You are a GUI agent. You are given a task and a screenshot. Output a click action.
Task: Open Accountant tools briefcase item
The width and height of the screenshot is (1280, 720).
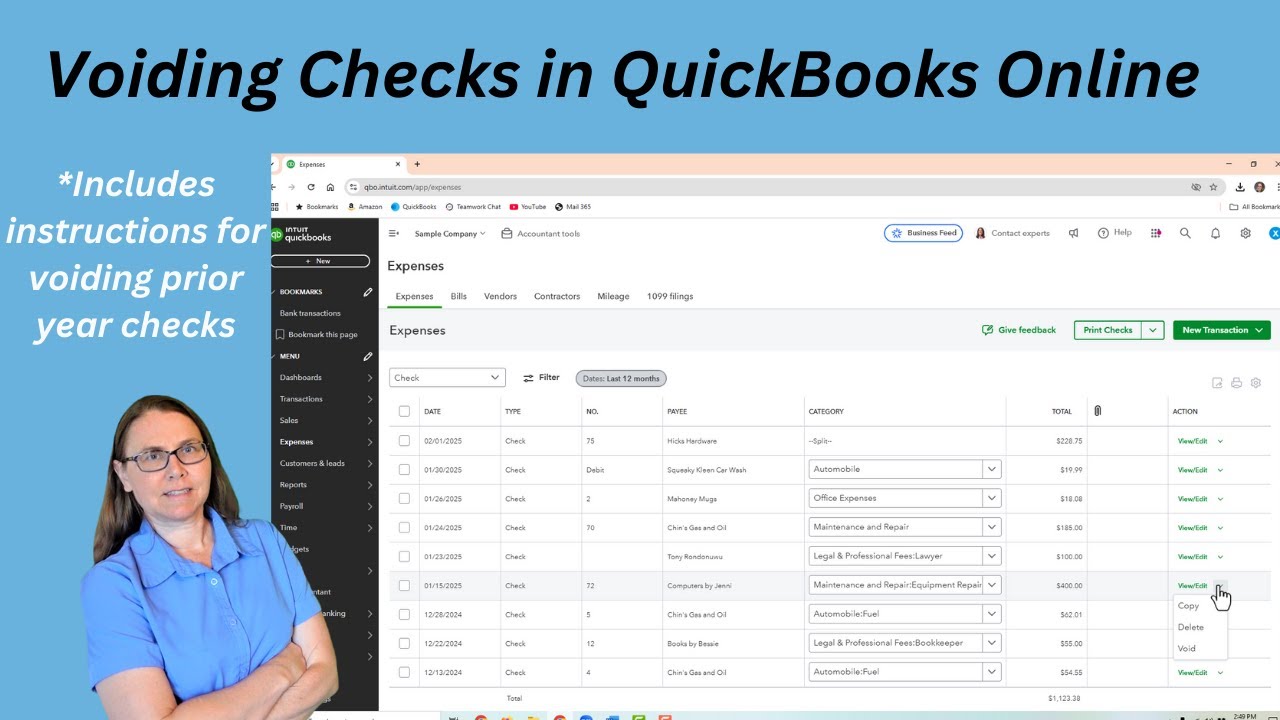[x=540, y=233]
